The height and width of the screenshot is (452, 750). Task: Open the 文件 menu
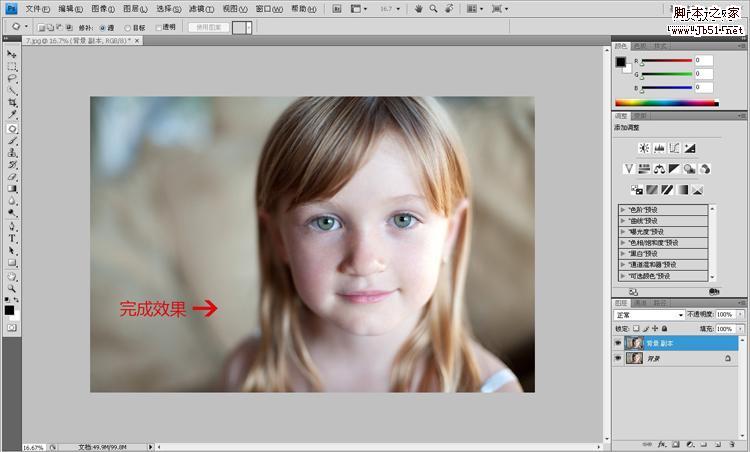[37, 9]
